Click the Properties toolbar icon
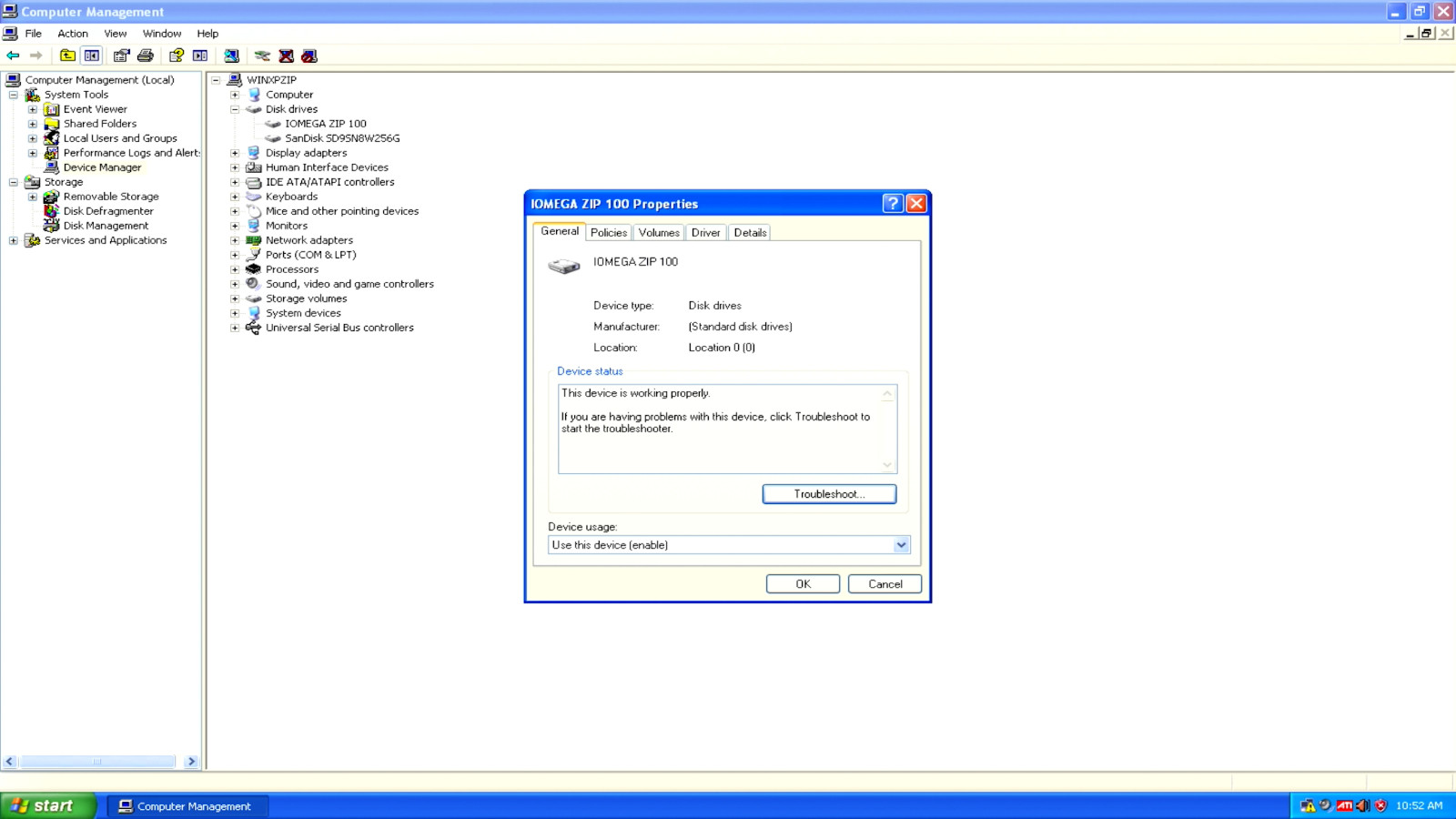This screenshot has height=819, width=1456. point(121,56)
